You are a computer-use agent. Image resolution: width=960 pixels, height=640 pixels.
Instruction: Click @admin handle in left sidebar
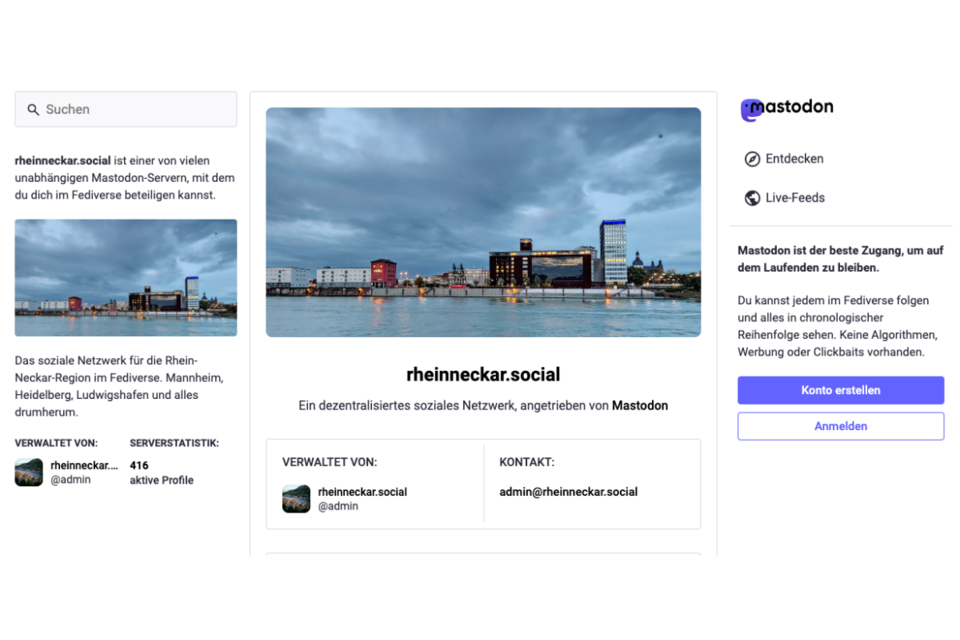click(70, 480)
